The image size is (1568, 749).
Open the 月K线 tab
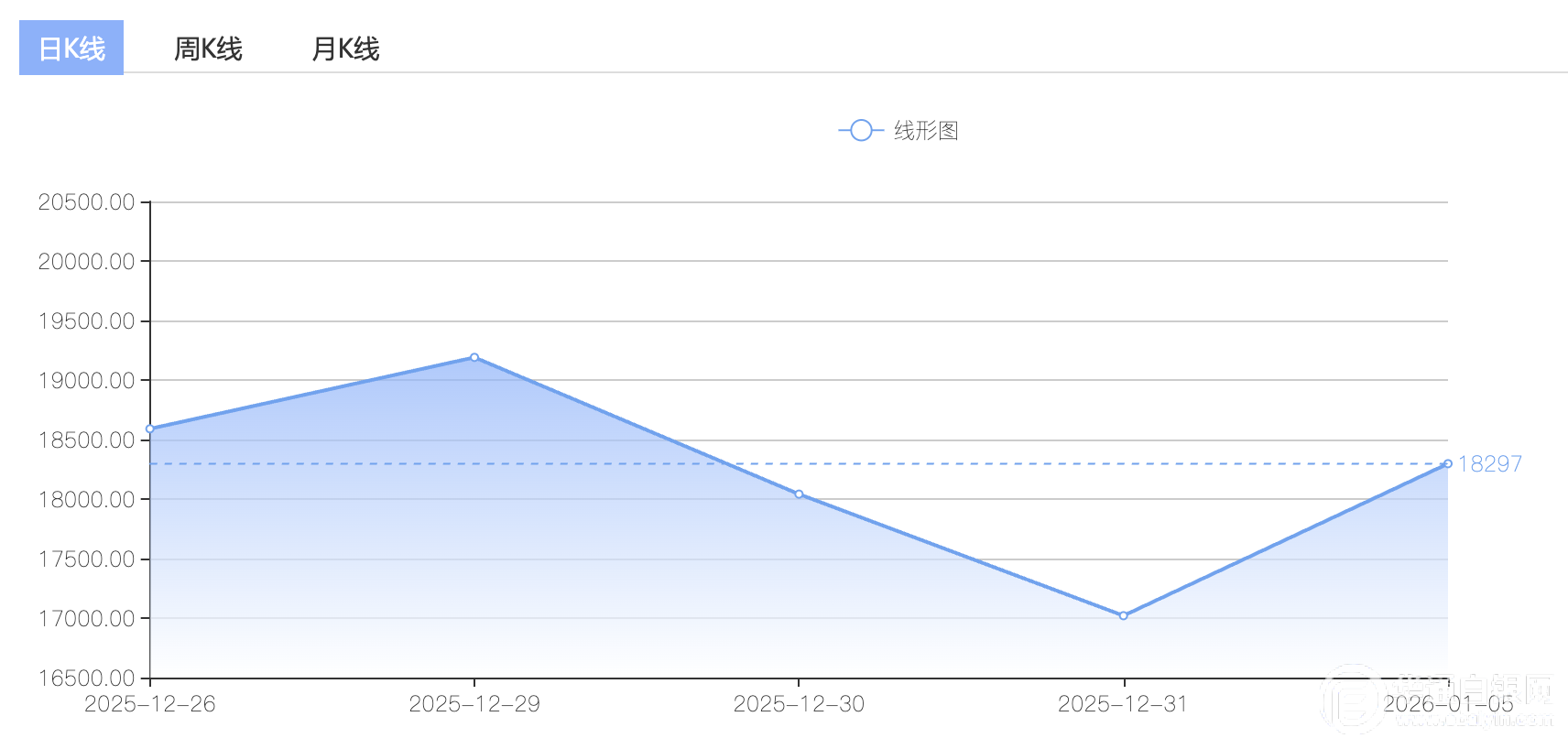pos(345,49)
